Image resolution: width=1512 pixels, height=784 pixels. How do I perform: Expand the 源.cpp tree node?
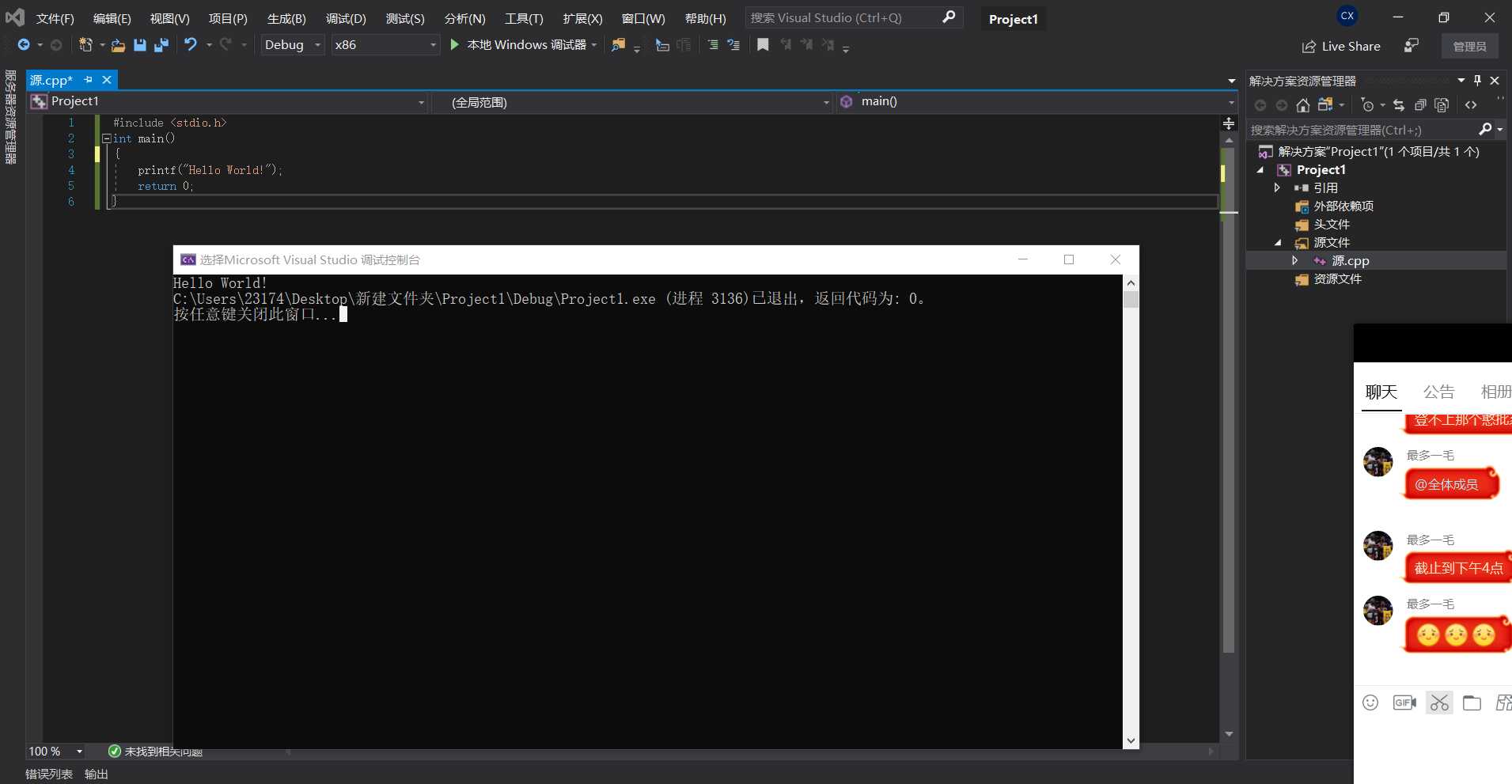coord(1295,261)
